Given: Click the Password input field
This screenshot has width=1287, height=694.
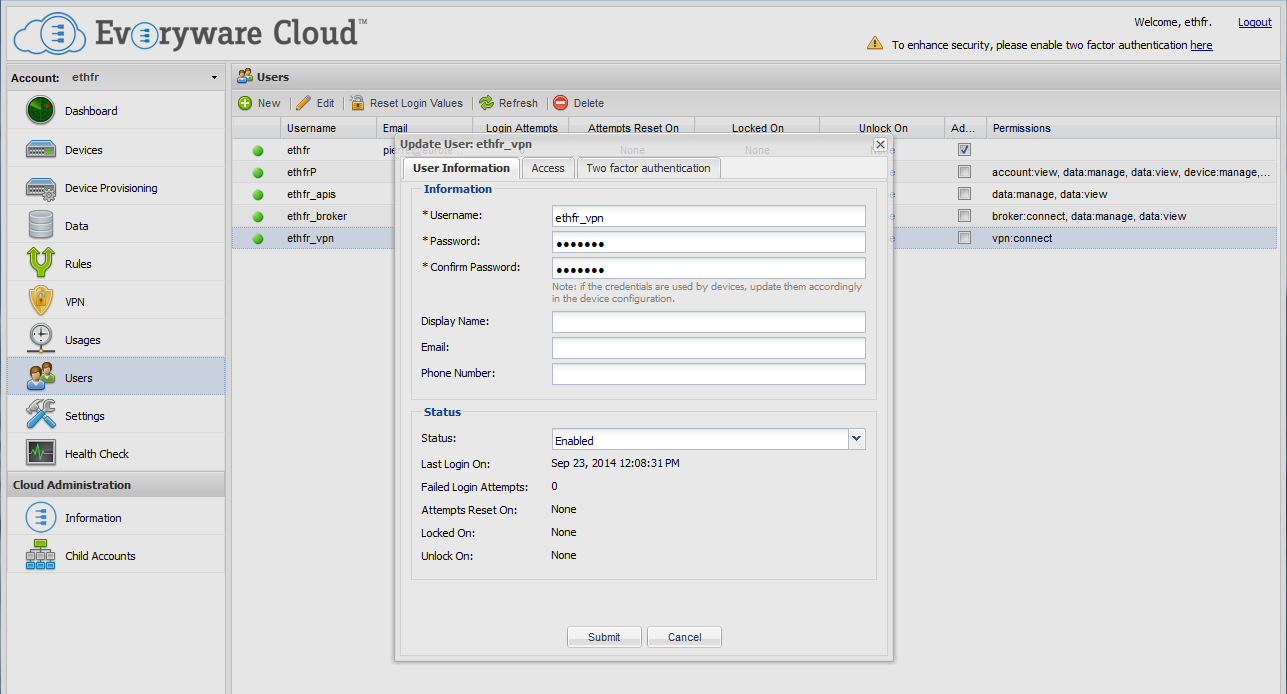Looking at the screenshot, I should click(x=708, y=242).
